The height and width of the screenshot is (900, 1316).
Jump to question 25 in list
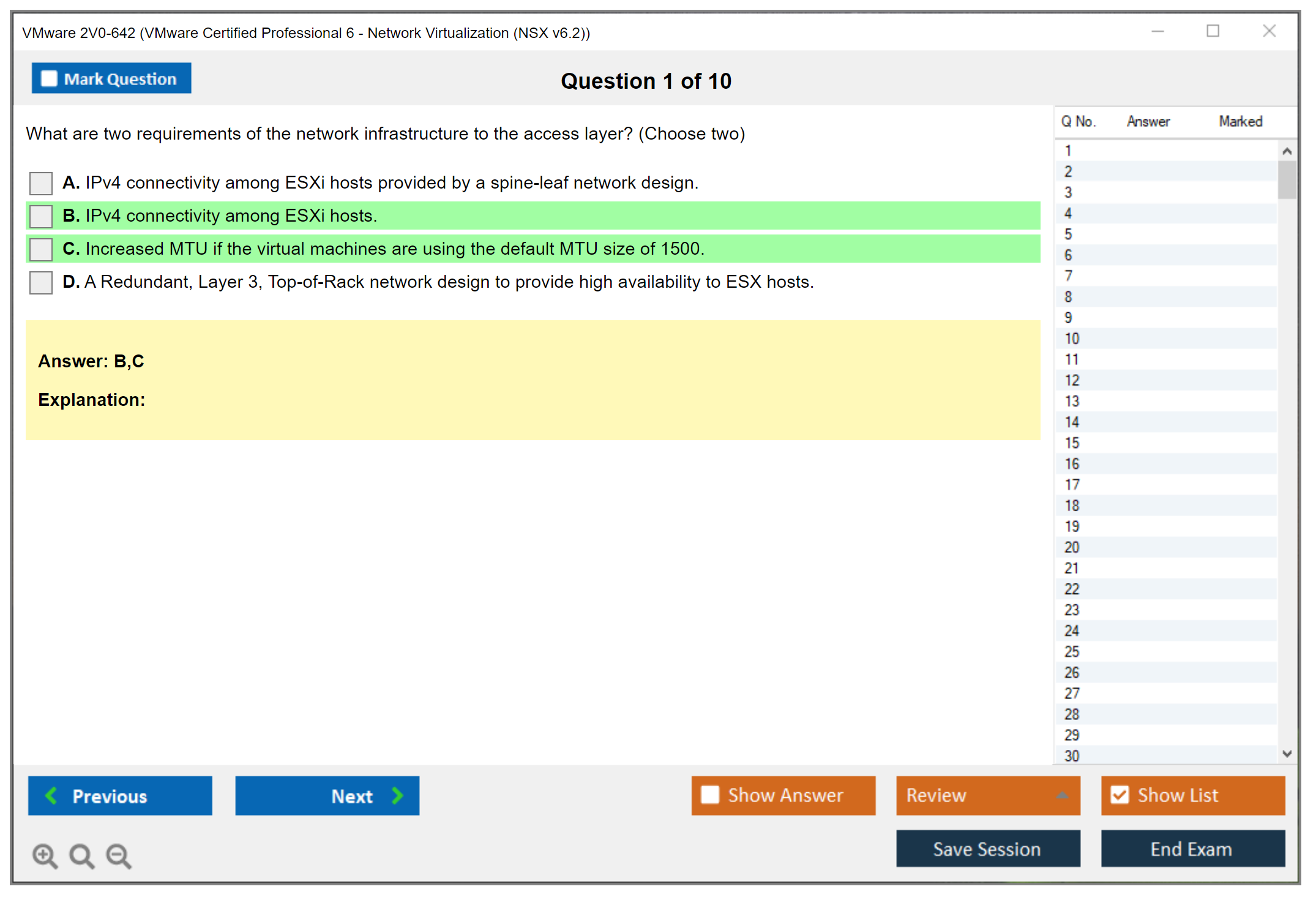pos(1072,651)
